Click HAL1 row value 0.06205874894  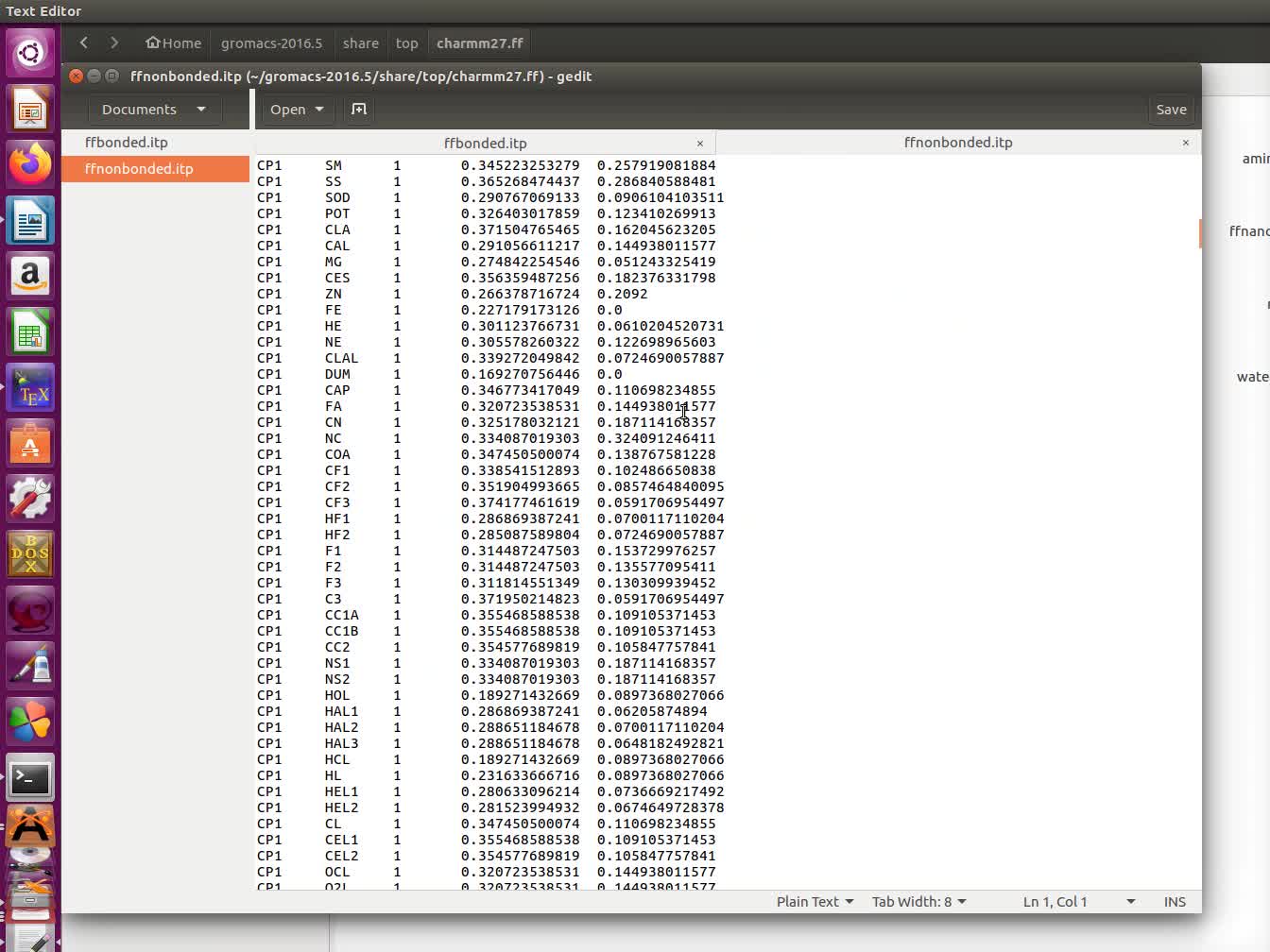pyautogui.click(x=652, y=711)
